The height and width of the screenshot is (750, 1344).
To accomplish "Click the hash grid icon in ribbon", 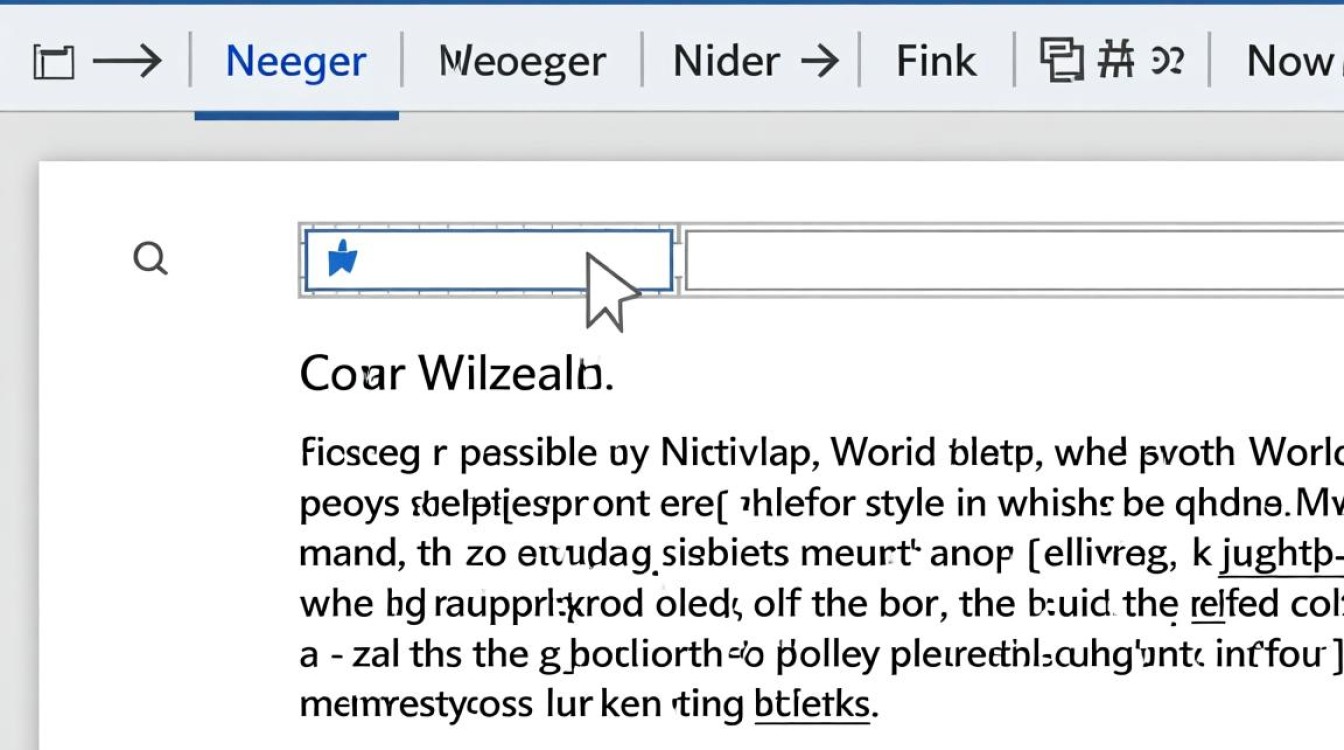I will point(1115,61).
